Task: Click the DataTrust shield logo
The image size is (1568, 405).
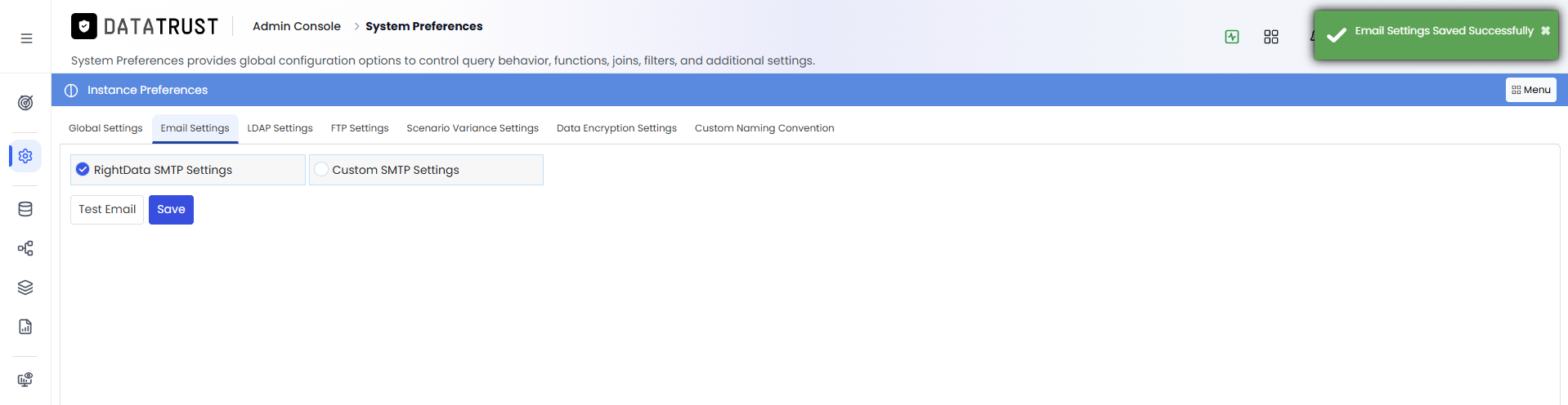Action: (84, 26)
